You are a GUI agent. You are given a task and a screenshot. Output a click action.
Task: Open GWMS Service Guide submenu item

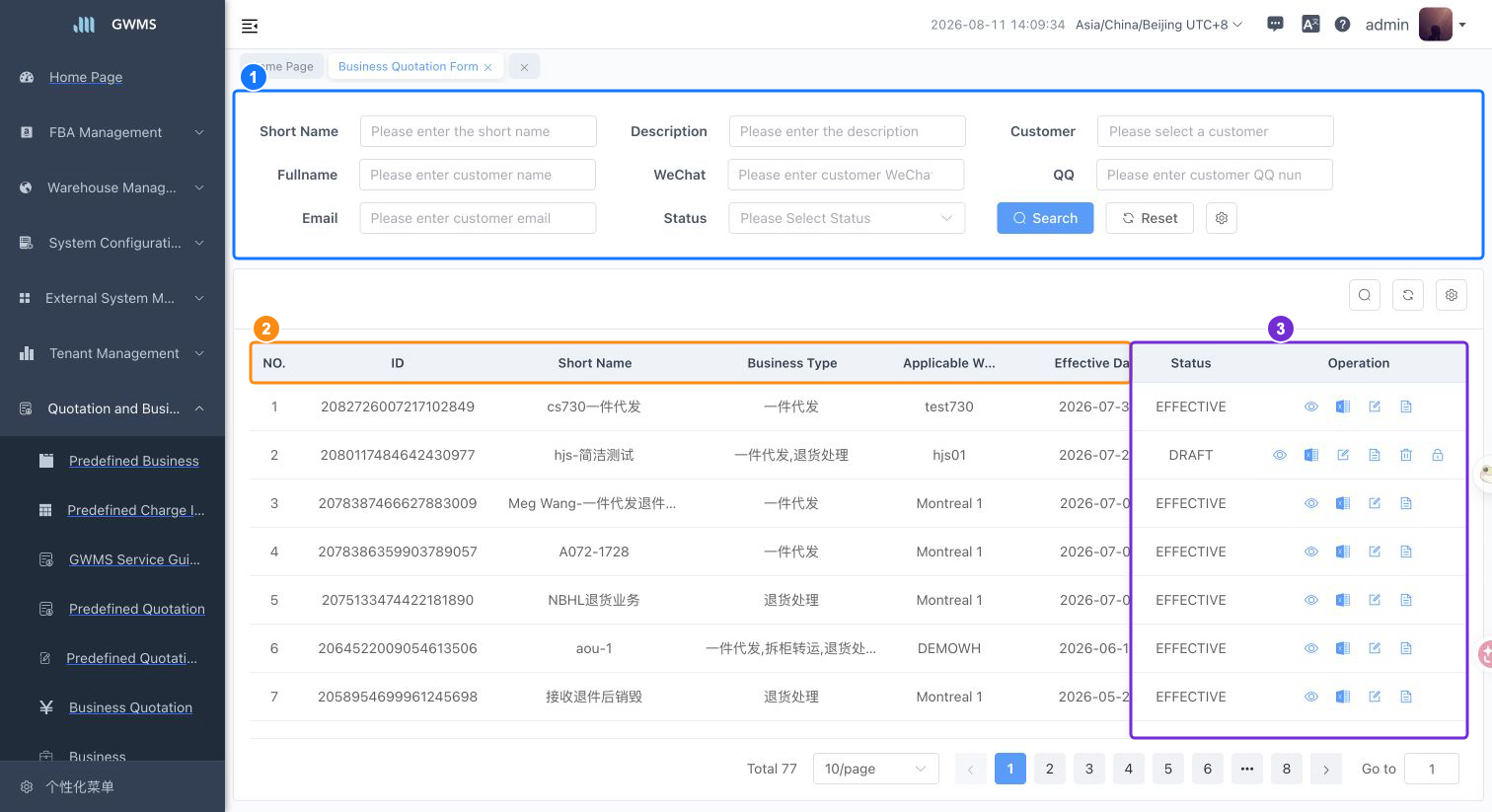point(134,559)
